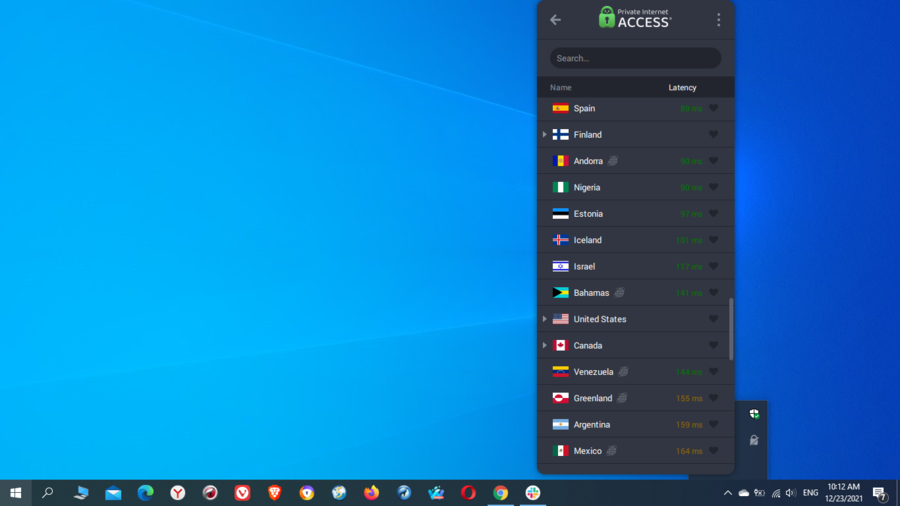Favorite Finland with its heart icon
The width and height of the screenshot is (900, 506).
[713, 134]
